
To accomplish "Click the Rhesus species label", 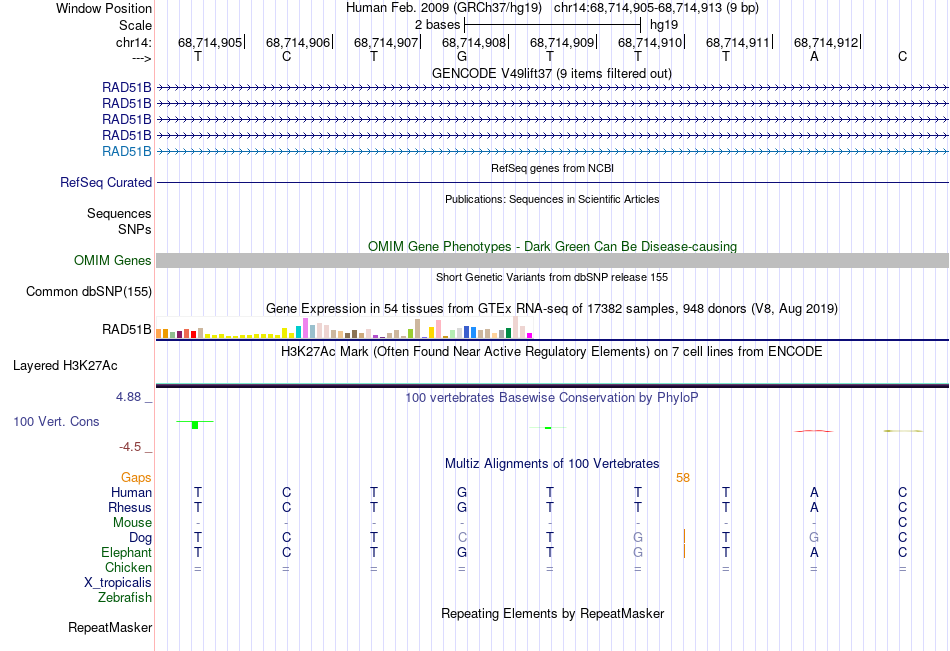I will click(x=130, y=507).
